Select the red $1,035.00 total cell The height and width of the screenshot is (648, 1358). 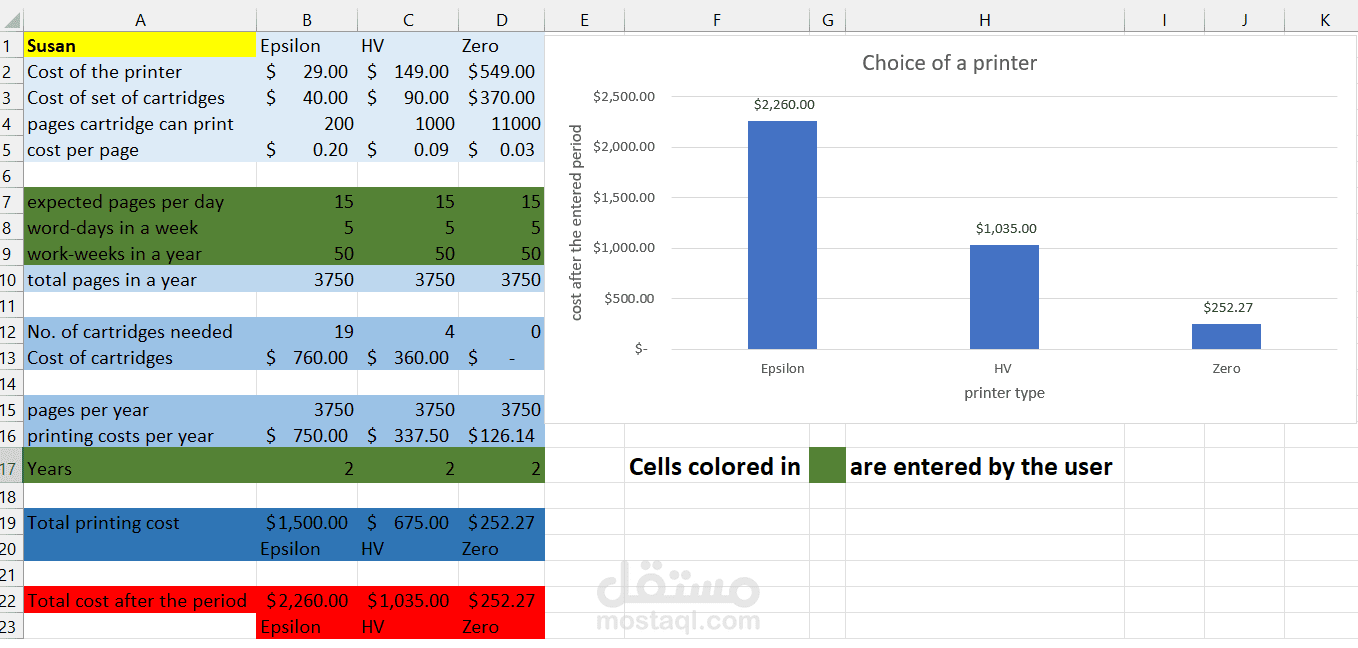[x=408, y=600]
